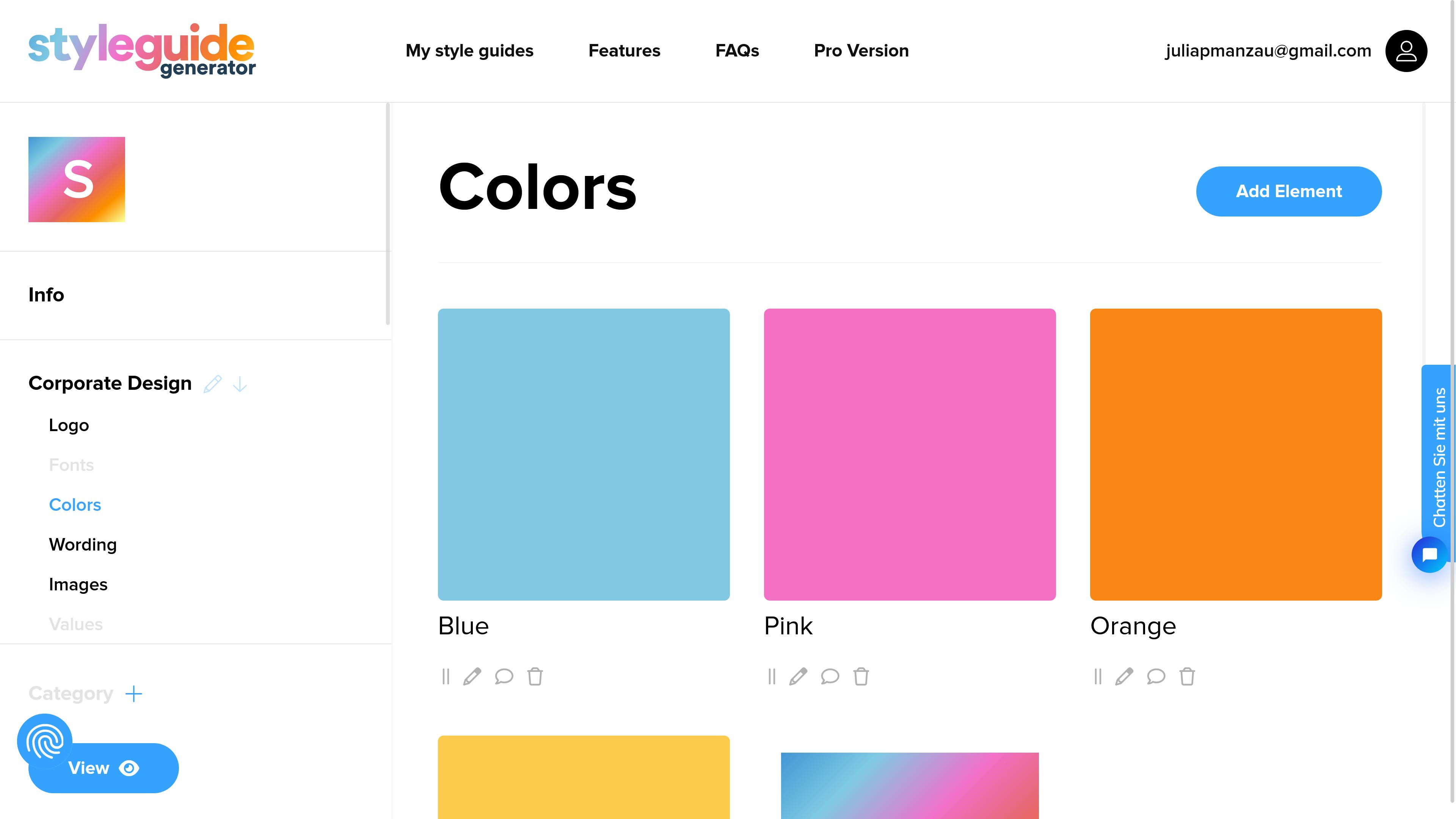Open the user account avatar menu
Image resolution: width=1456 pixels, height=819 pixels.
click(1406, 51)
